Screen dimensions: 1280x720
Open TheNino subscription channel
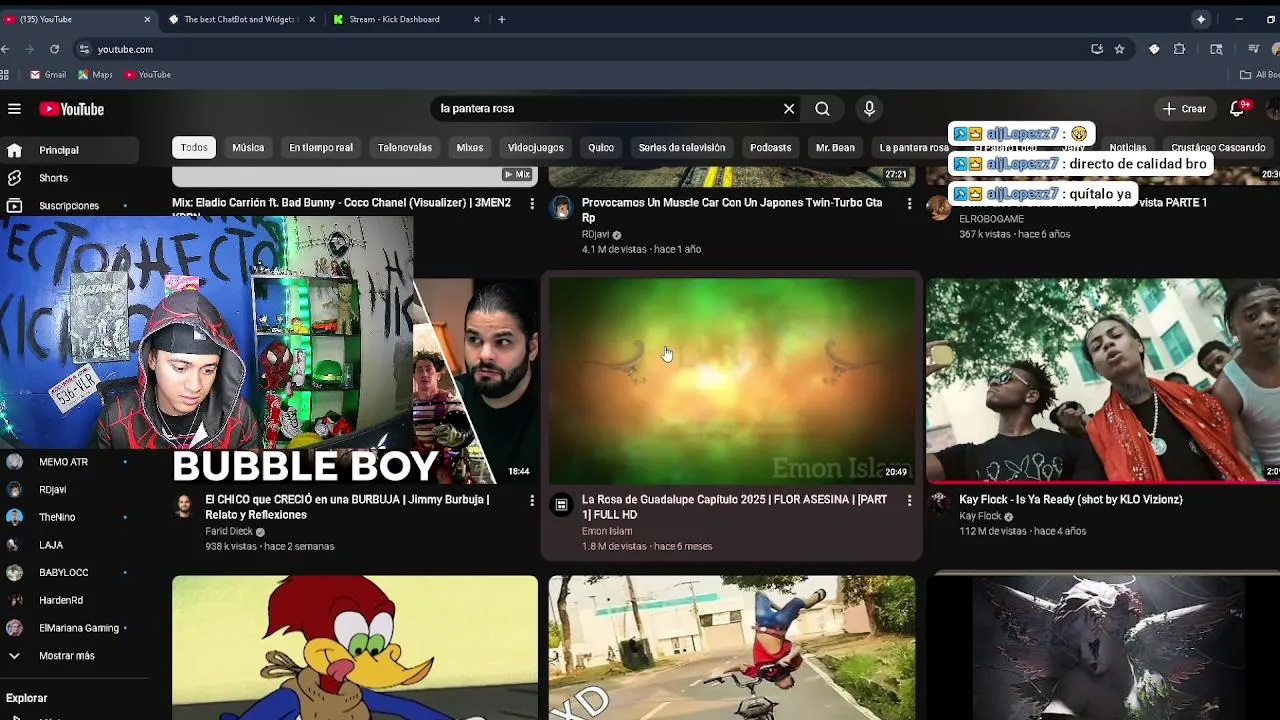pos(70,517)
